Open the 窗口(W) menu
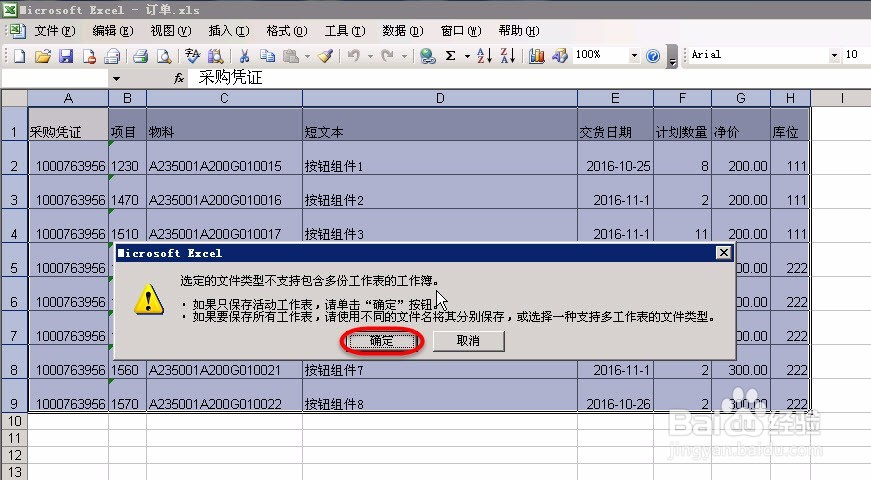Image resolution: width=871 pixels, height=480 pixels. point(460,31)
